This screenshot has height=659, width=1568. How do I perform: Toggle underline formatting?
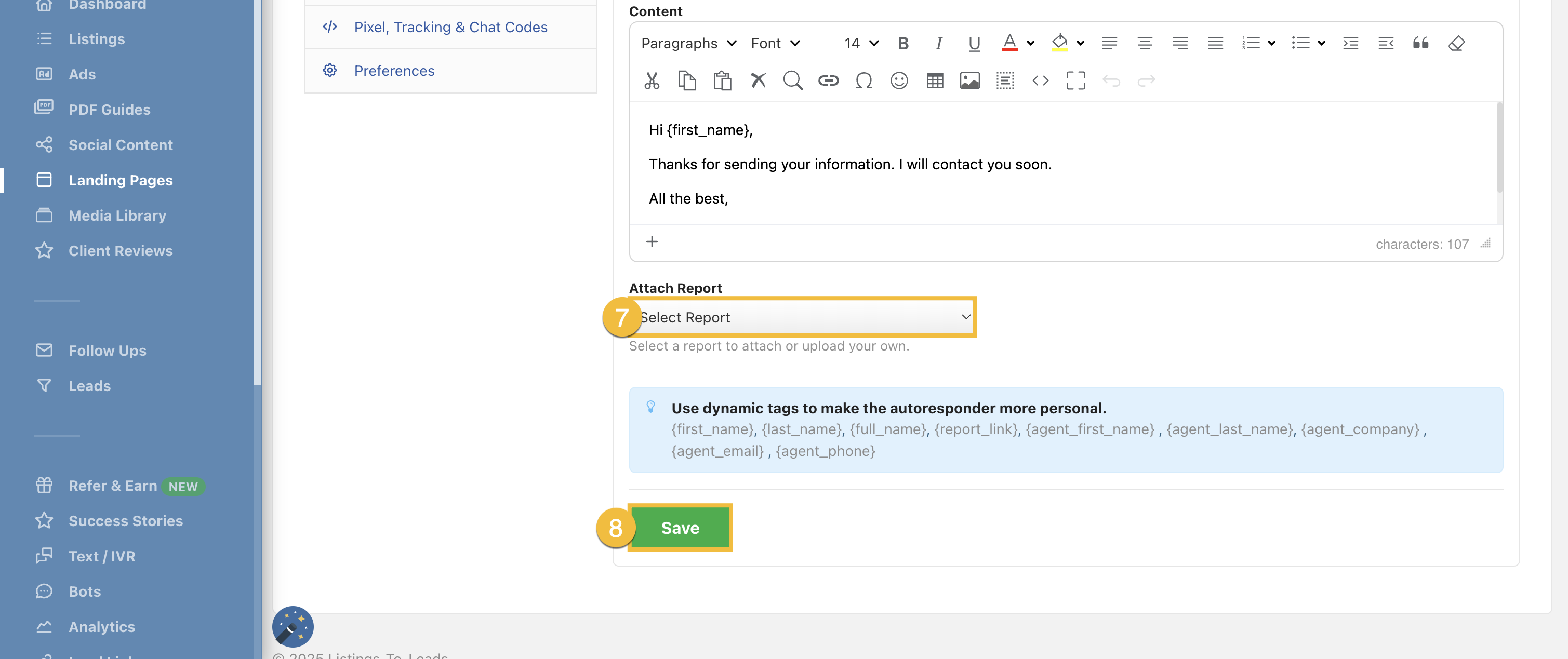974,43
